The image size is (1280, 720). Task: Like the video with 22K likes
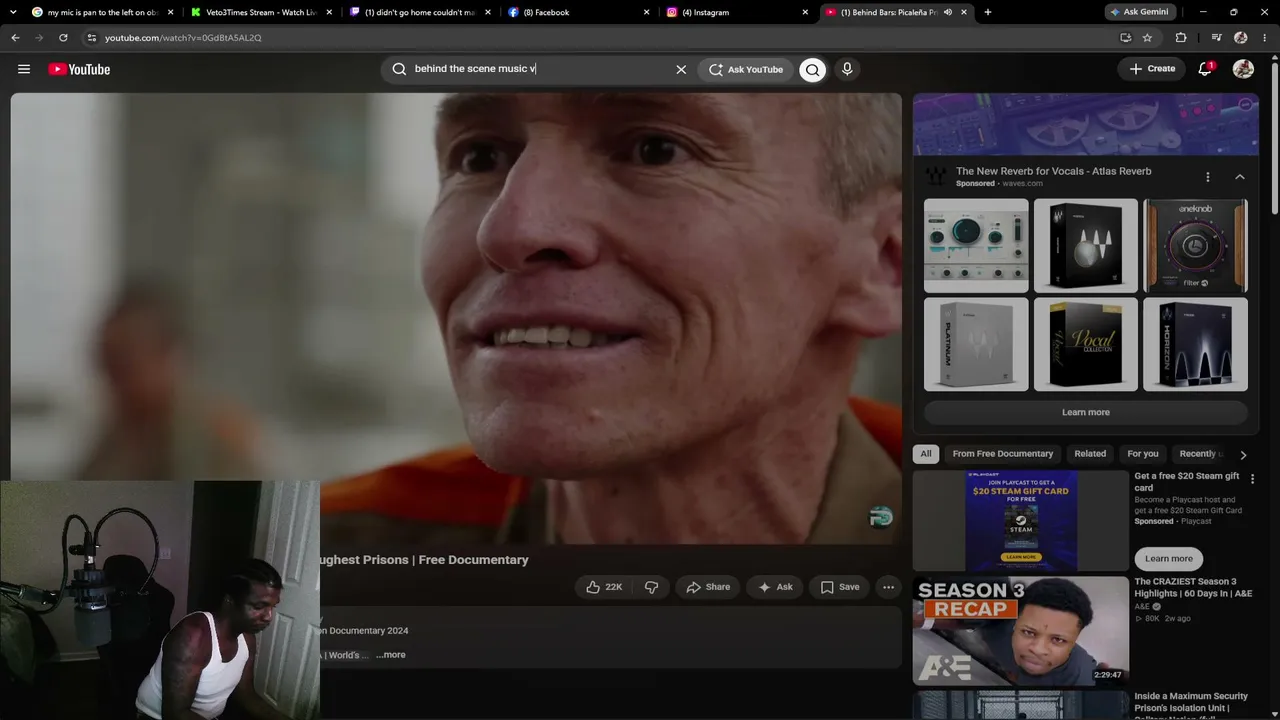point(604,587)
